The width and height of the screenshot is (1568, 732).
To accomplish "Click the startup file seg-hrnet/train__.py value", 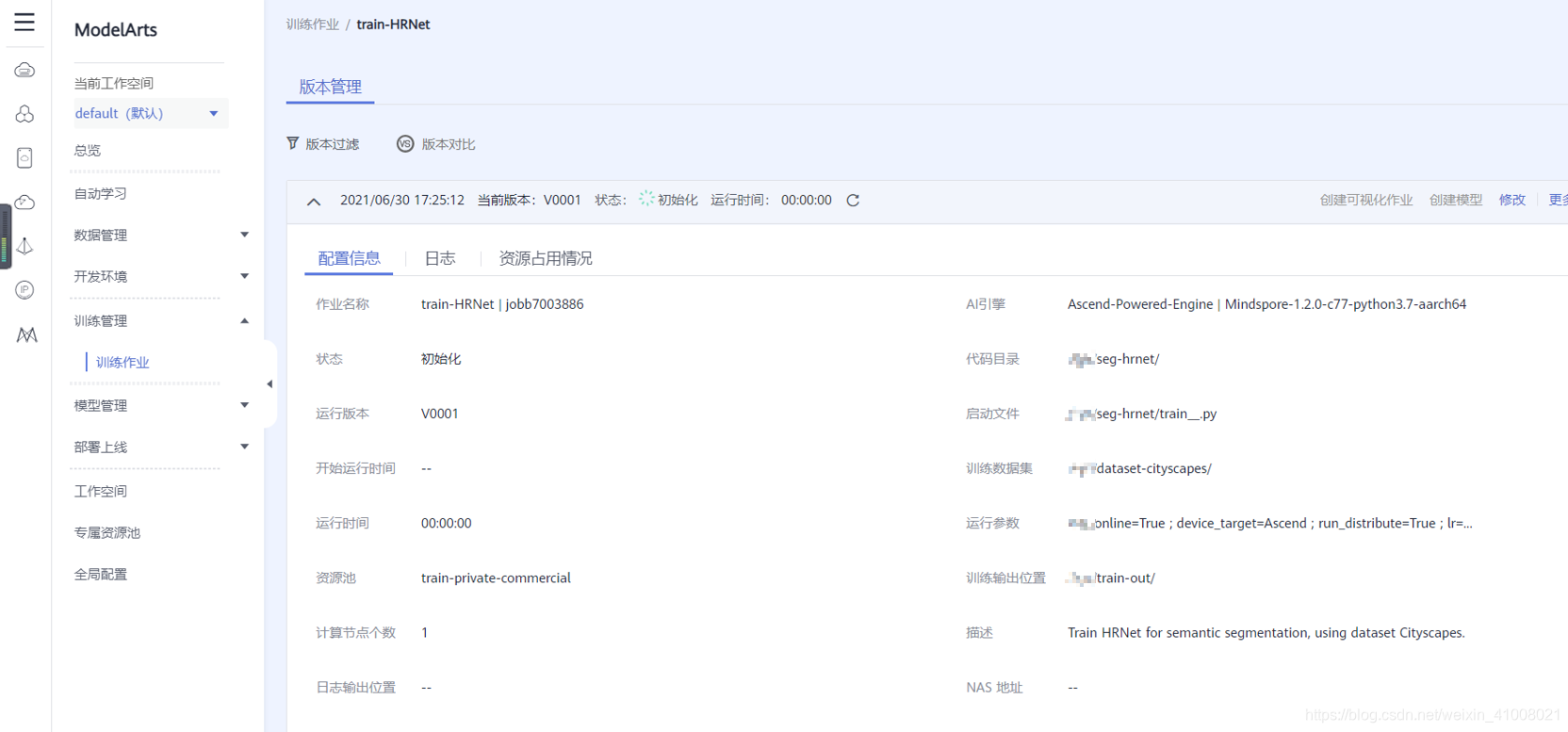I will [x=1142, y=414].
